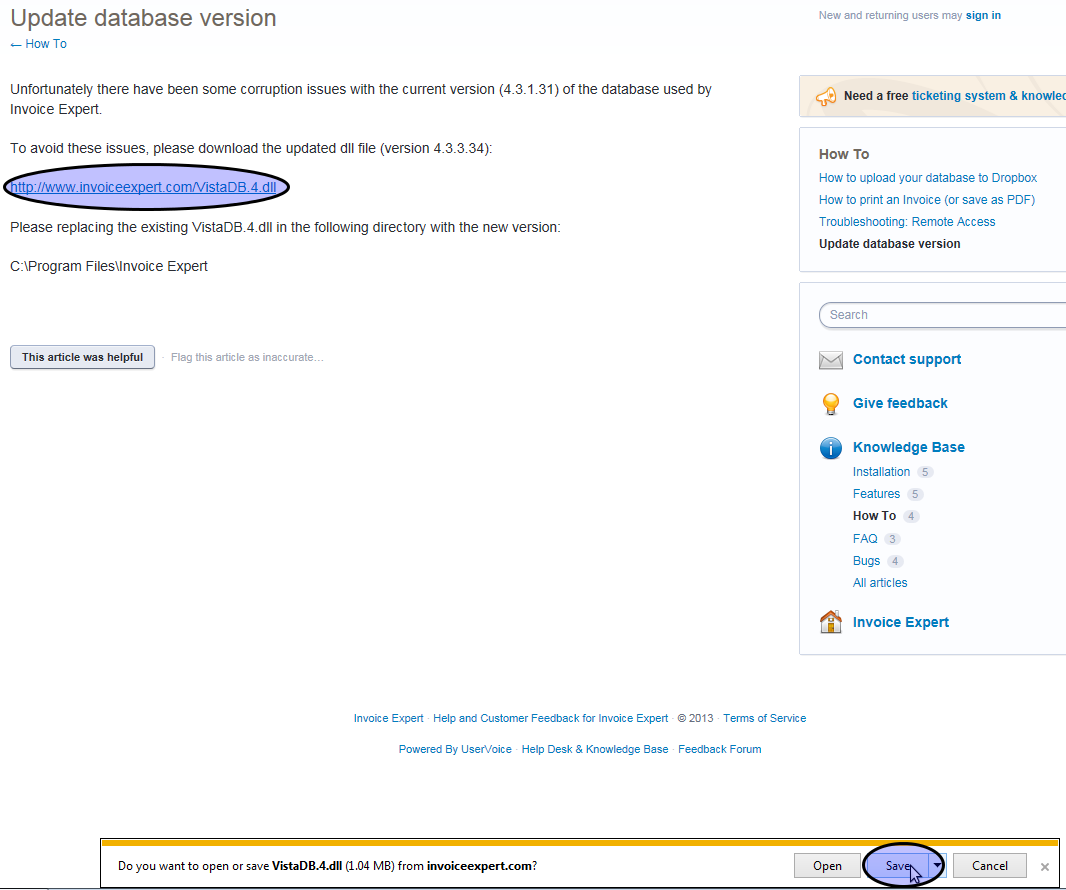The image size is (1066, 890).
Task: Open Feedback Forum link
Action: click(x=719, y=749)
